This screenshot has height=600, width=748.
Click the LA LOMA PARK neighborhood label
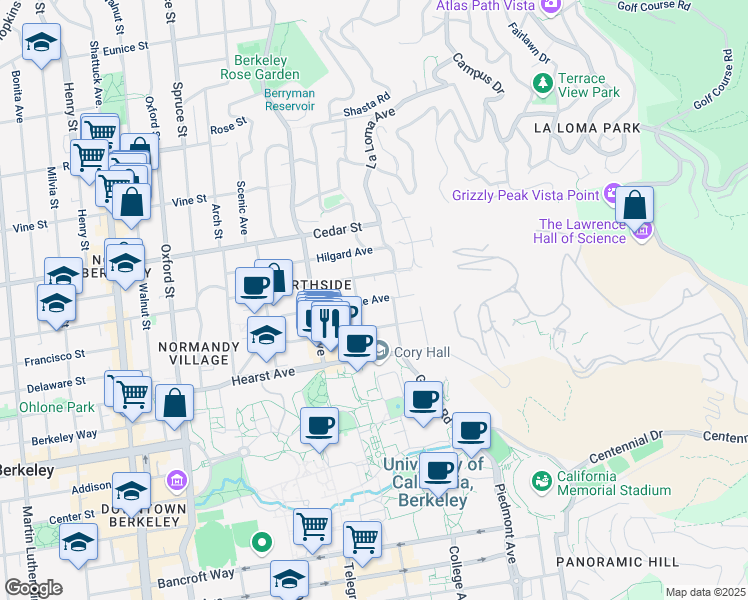tap(587, 128)
